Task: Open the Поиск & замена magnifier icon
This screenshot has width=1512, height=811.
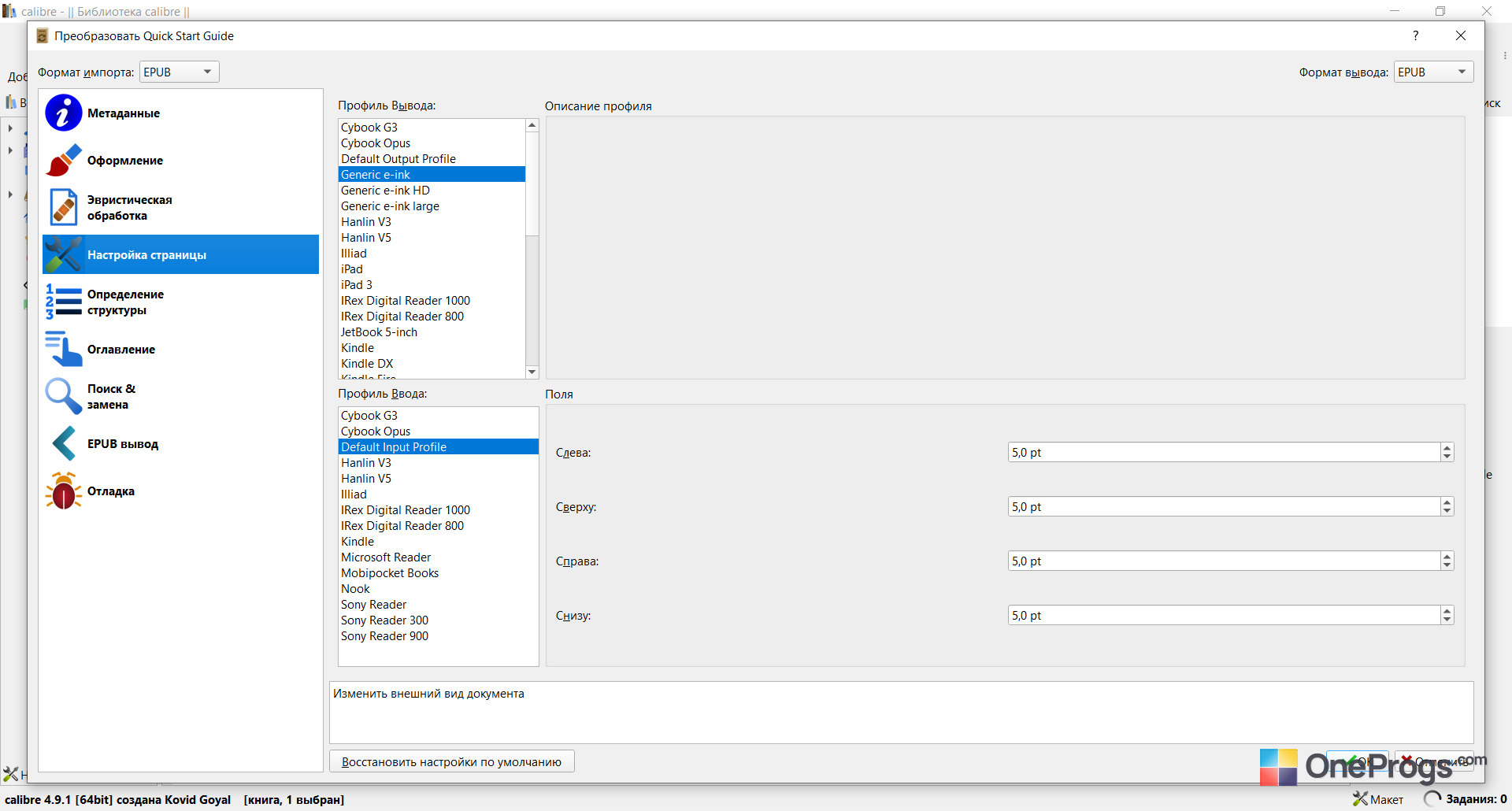Action: [x=64, y=396]
